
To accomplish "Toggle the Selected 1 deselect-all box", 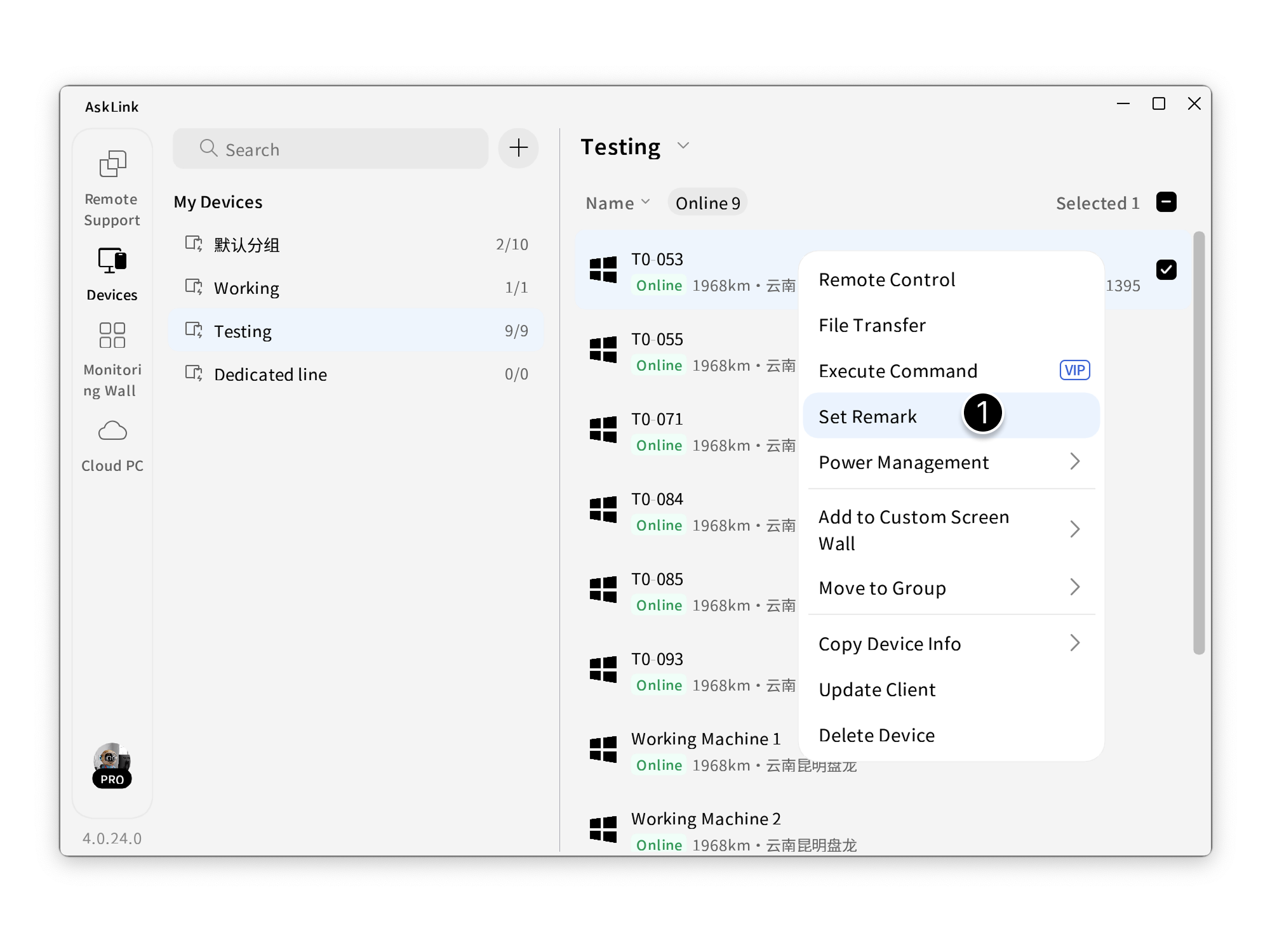I will (x=1166, y=202).
